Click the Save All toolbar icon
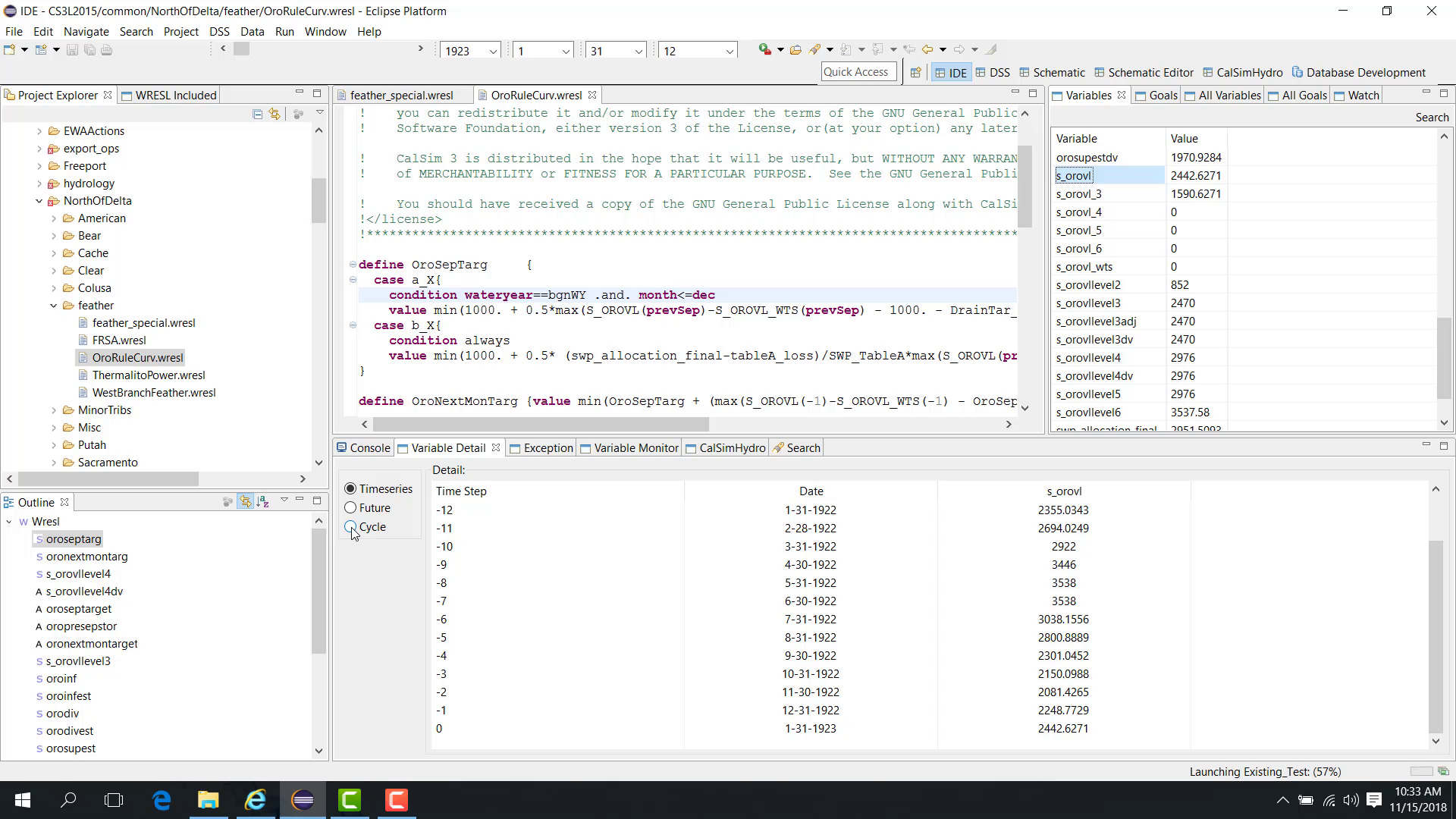The image size is (1456, 819). tap(89, 50)
